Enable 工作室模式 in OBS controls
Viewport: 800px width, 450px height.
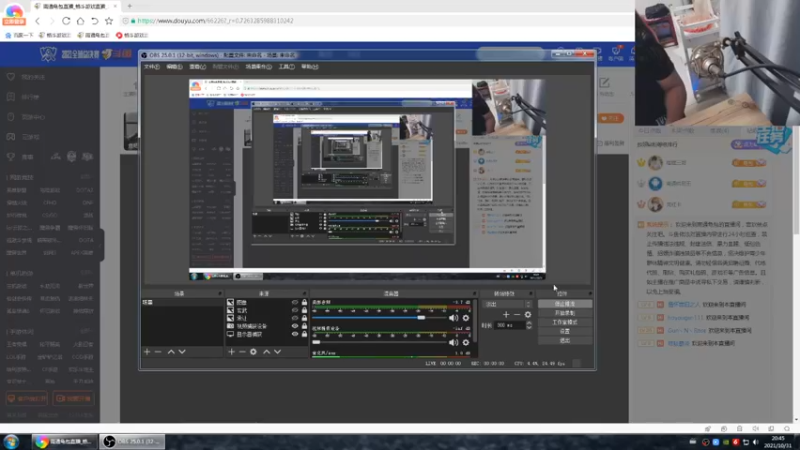[565, 322]
